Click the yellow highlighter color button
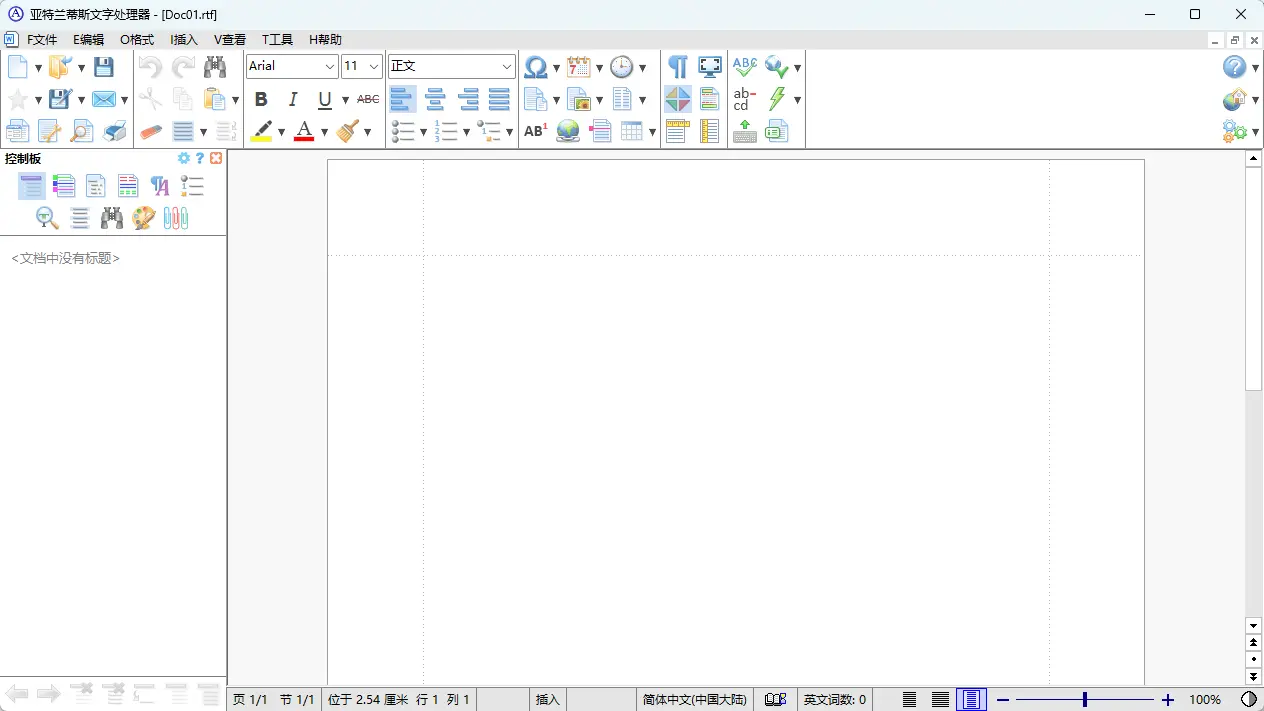Screen dimensions: 1264x711 tap(261, 131)
